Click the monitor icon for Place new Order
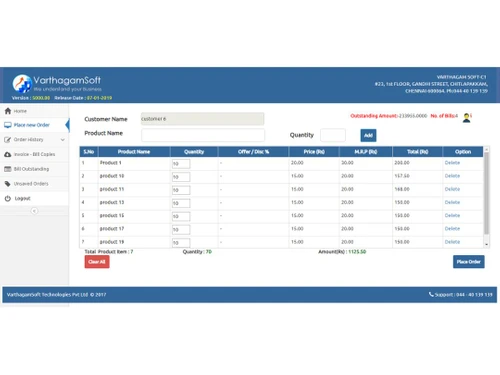The height and width of the screenshot is (375, 500). 8,125
